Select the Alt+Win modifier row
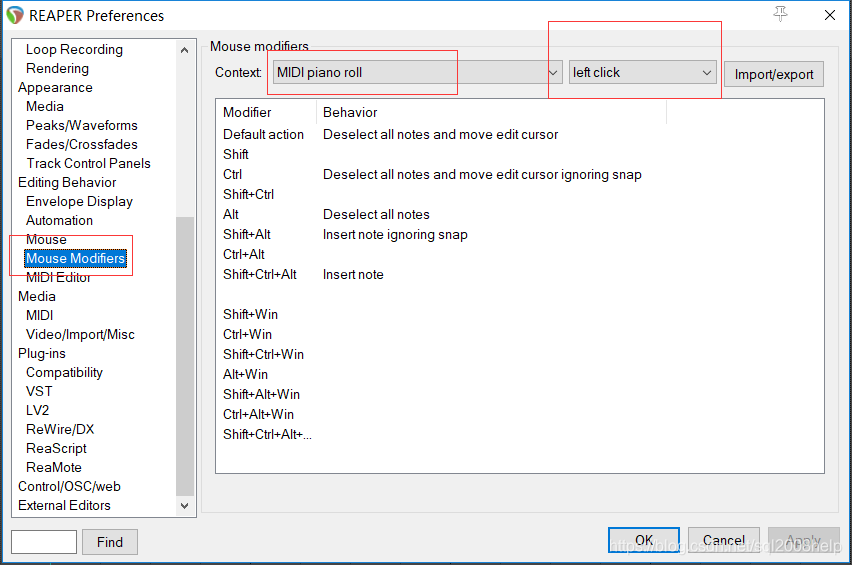The height and width of the screenshot is (565, 852). (519, 375)
